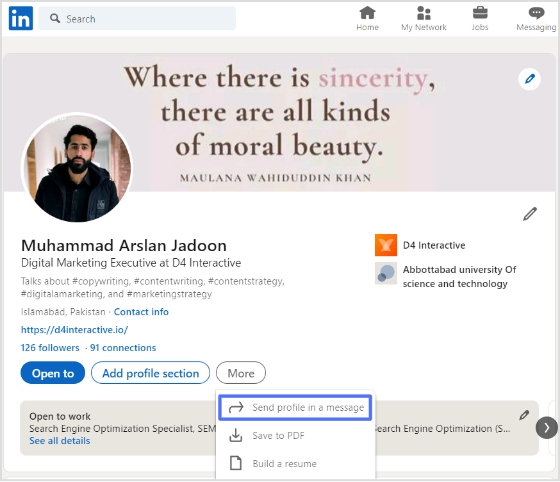This screenshot has height=482, width=560.
Task: Click the headline Digital Marketing Executive at D4 Interactive
Action: tap(131, 263)
